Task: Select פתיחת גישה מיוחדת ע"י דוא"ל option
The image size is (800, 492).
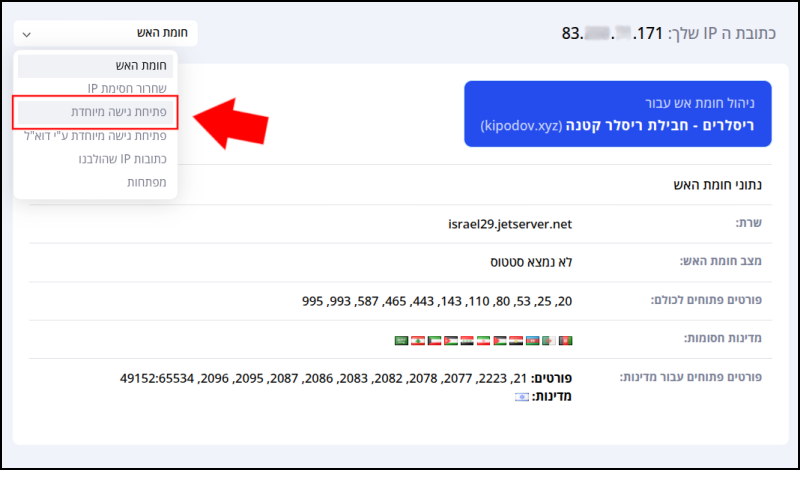Action: point(95,135)
